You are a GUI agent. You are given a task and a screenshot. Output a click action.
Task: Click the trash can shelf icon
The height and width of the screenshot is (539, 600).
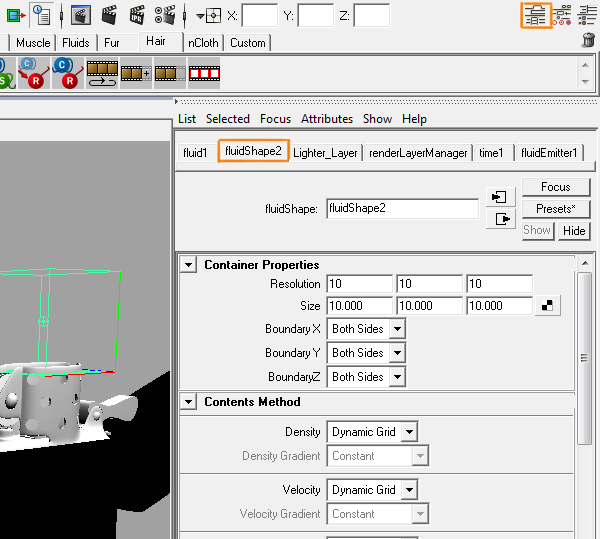point(589,40)
